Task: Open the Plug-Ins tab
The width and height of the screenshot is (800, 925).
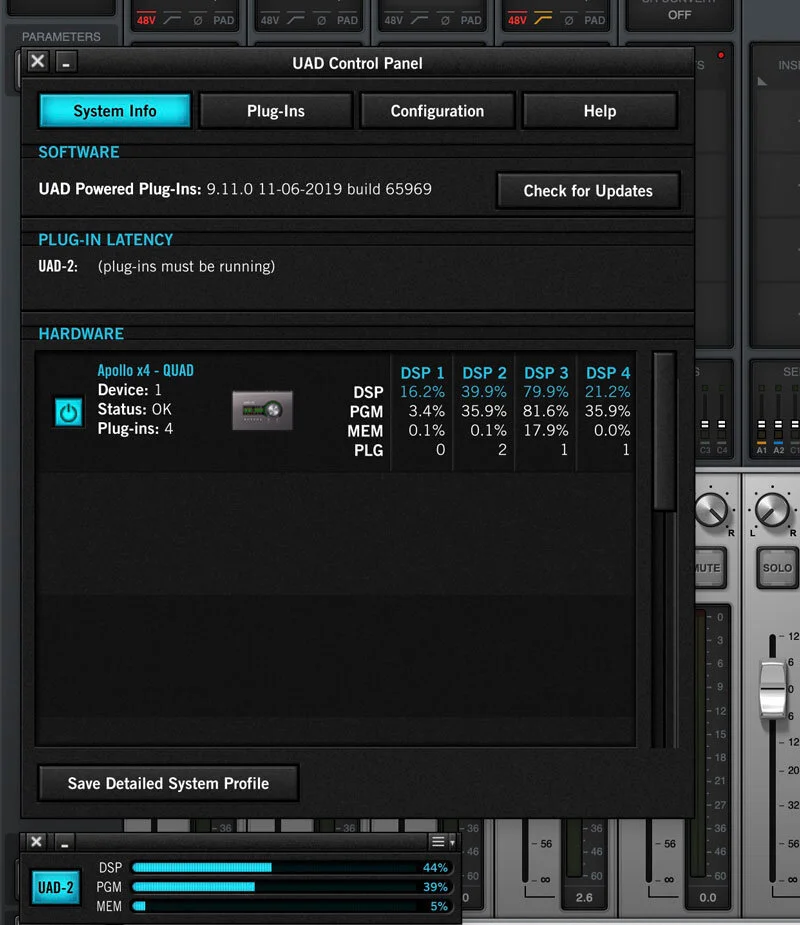Action: 276,111
